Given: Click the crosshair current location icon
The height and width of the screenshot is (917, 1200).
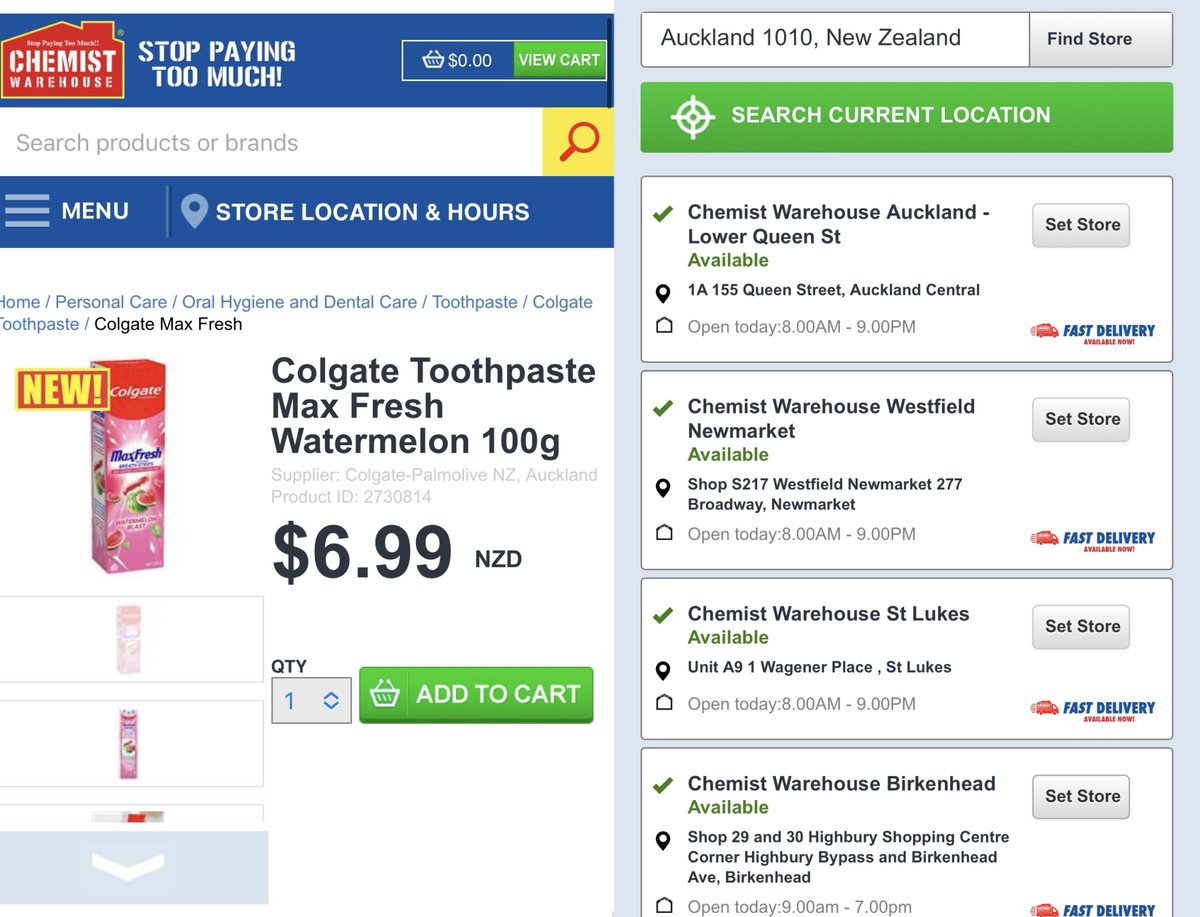Looking at the screenshot, I should click(x=692, y=116).
